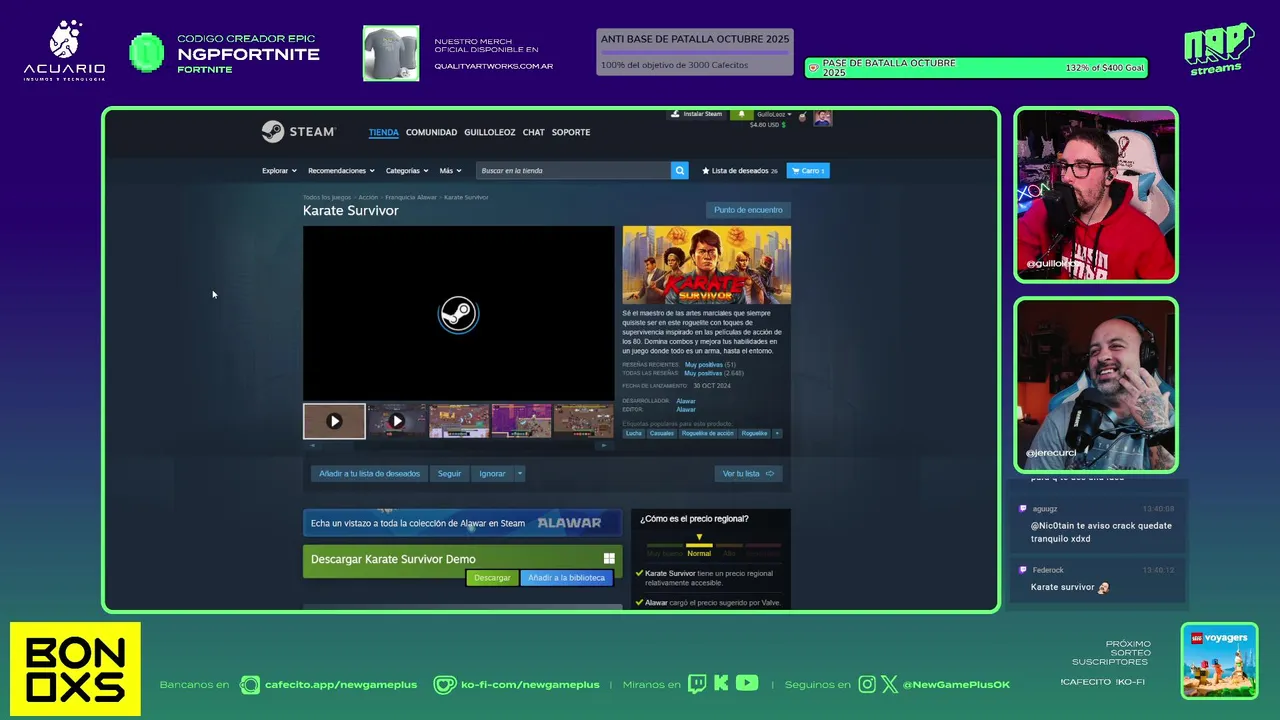The height and width of the screenshot is (720, 1280).
Task: Select the fifth gameplay screenshot thumbnail
Action: point(583,421)
